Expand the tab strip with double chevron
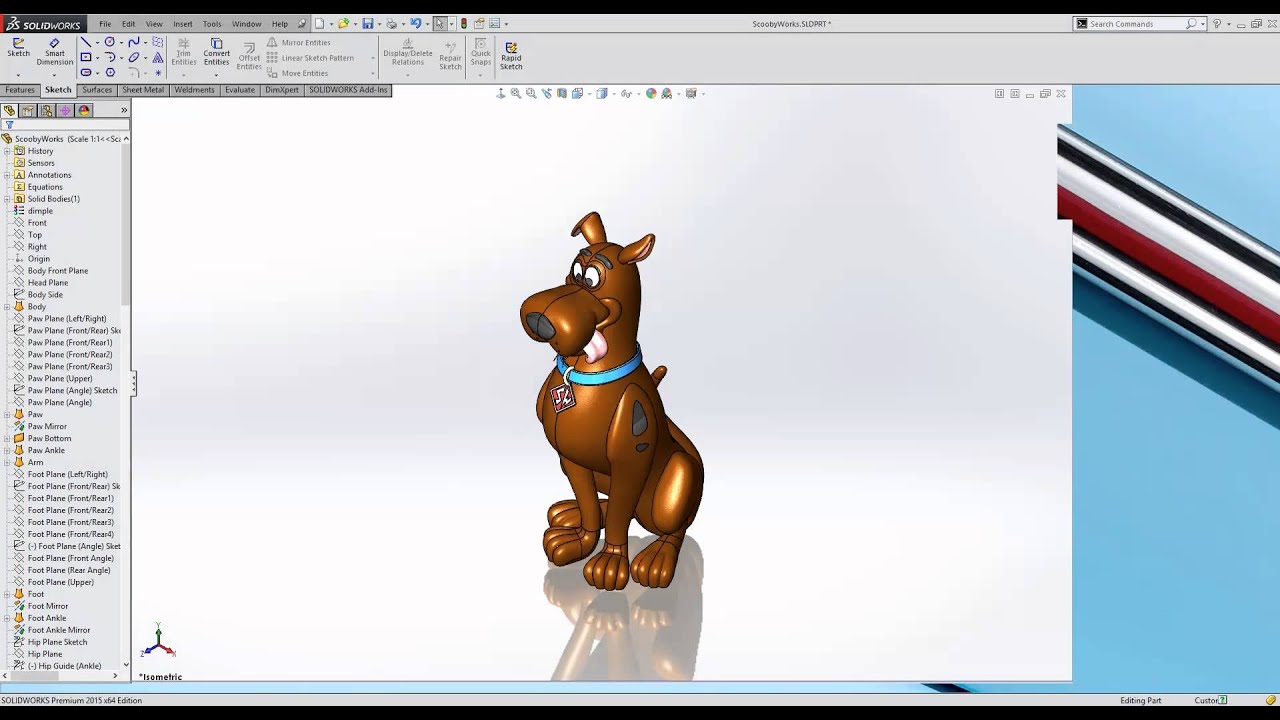 (x=124, y=110)
